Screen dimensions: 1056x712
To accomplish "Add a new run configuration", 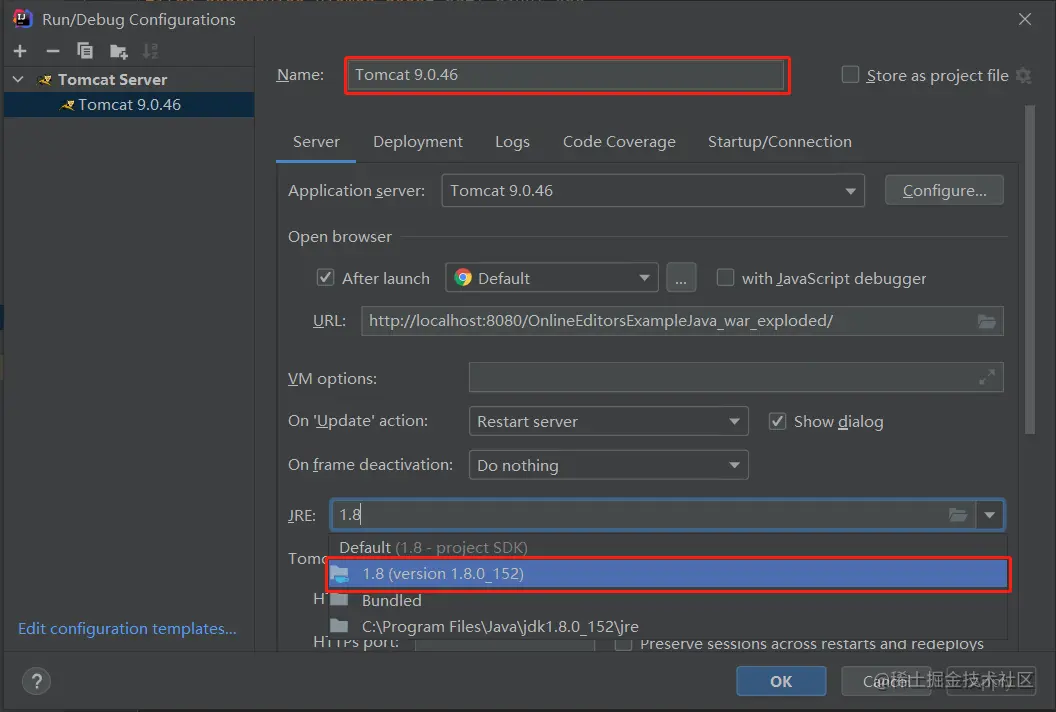I will (20, 50).
